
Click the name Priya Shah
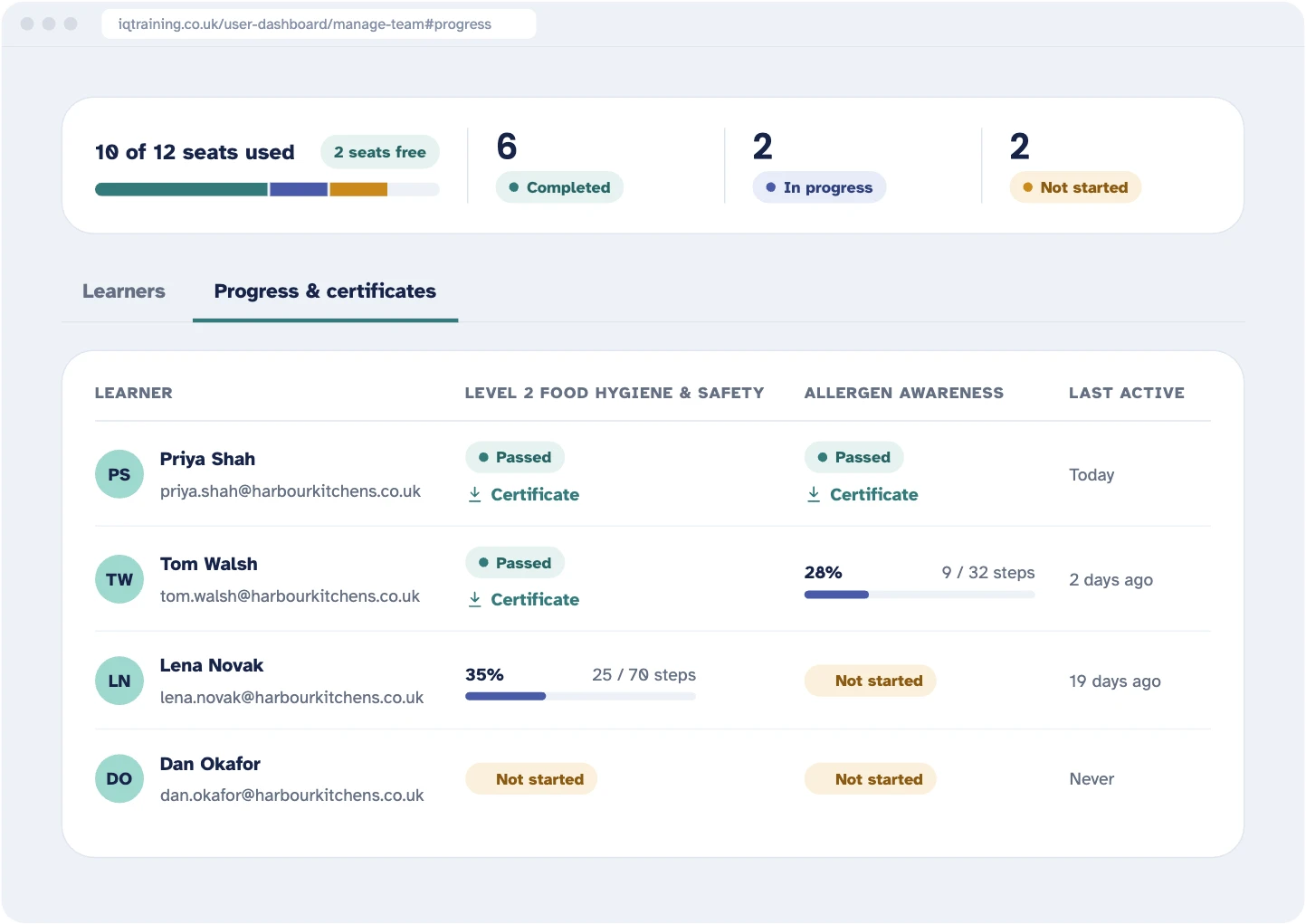(x=207, y=459)
